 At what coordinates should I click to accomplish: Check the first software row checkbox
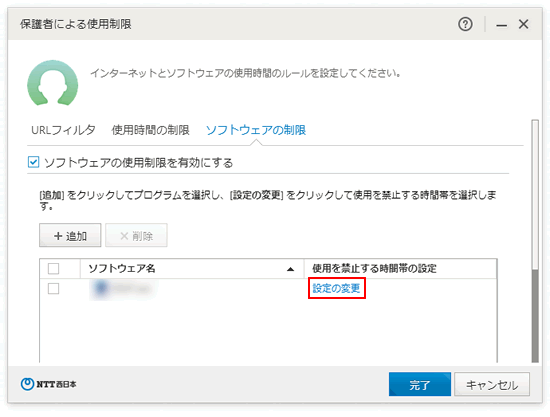click(53, 289)
